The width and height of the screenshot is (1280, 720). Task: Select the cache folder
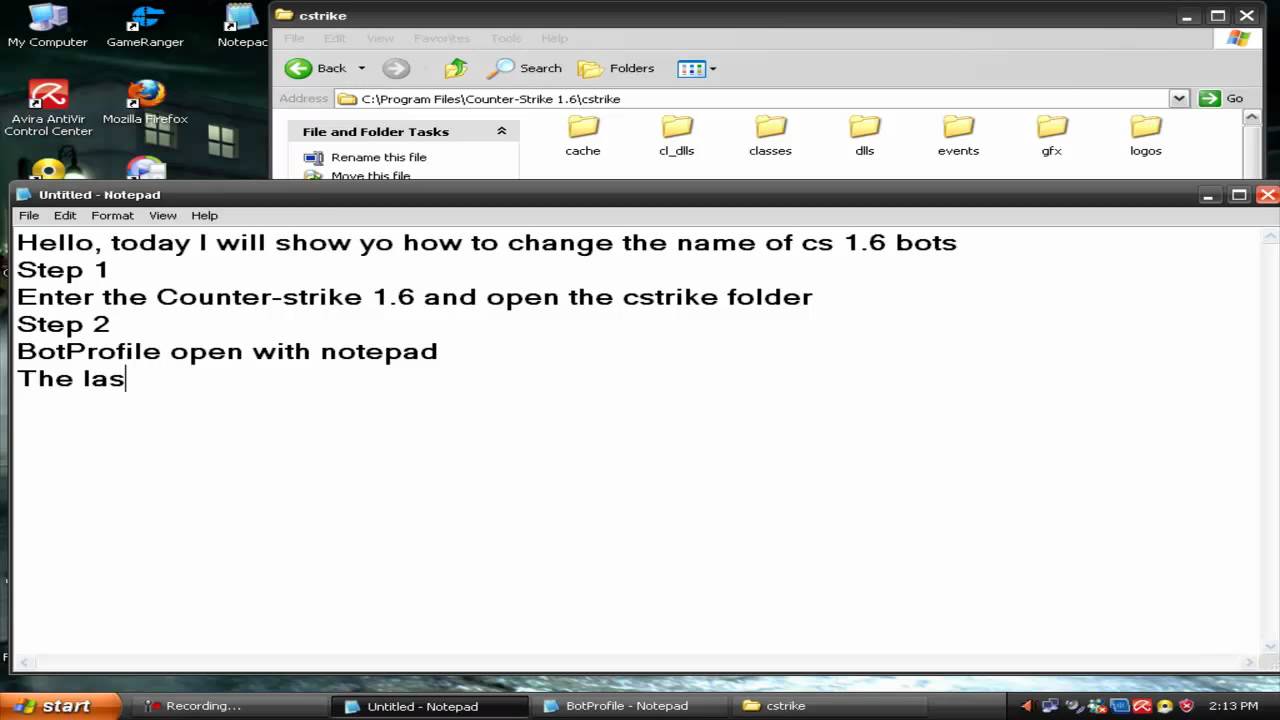point(582,136)
